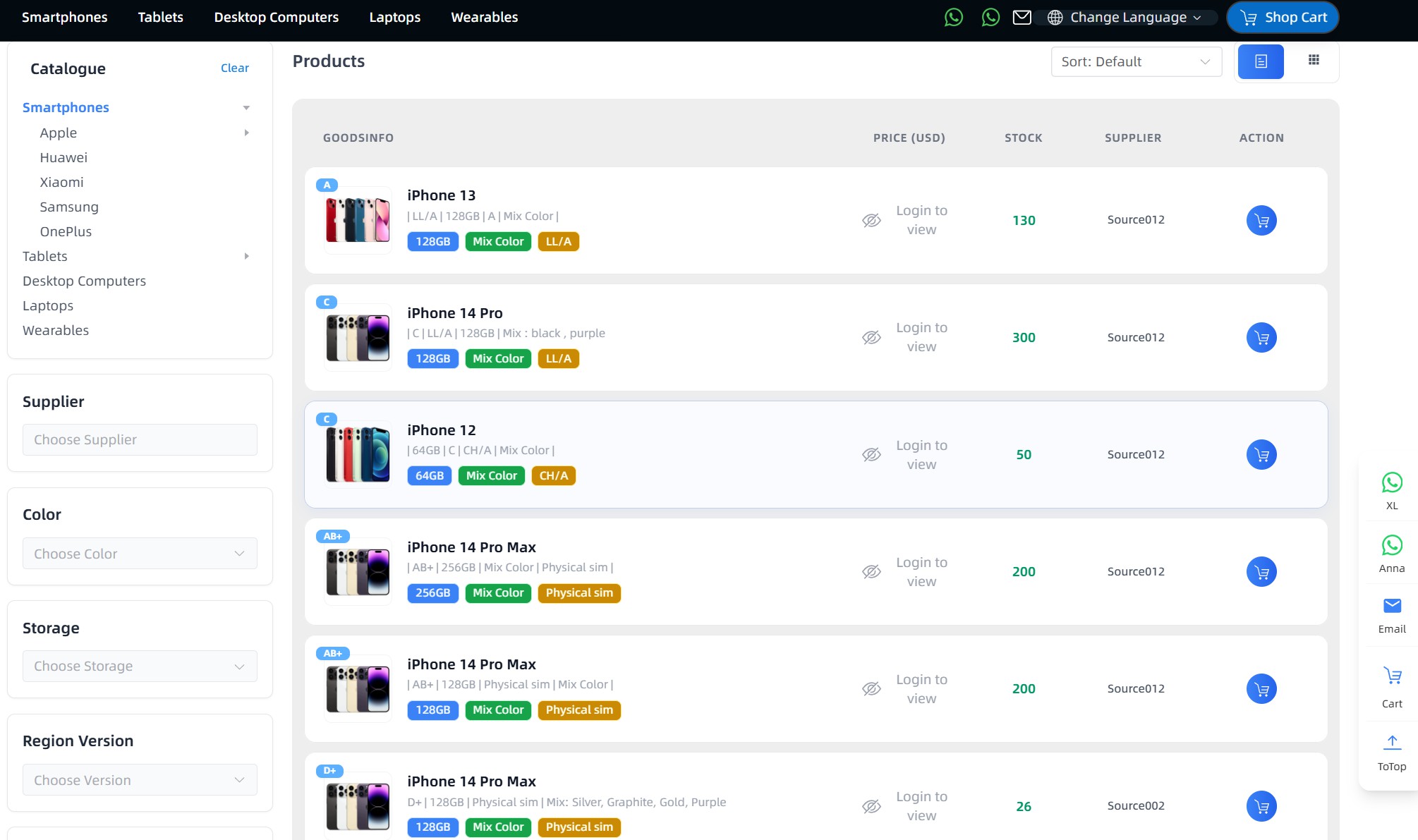Add iPhone 12 to cart
The image size is (1418, 840).
(x=1261, y=454)
